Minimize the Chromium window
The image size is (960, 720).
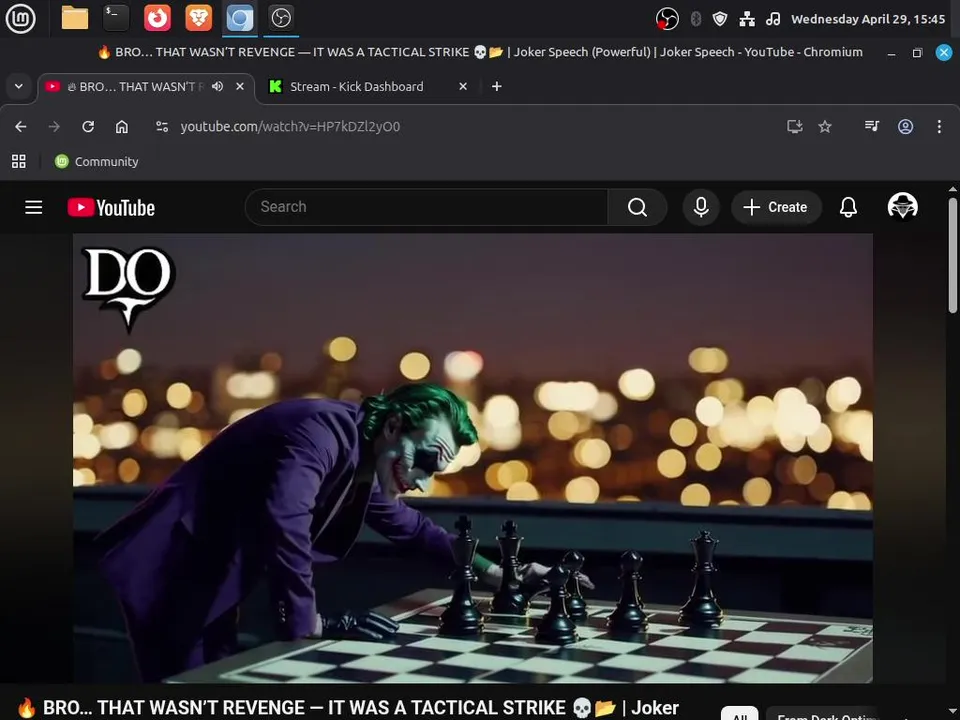(891, 53)
